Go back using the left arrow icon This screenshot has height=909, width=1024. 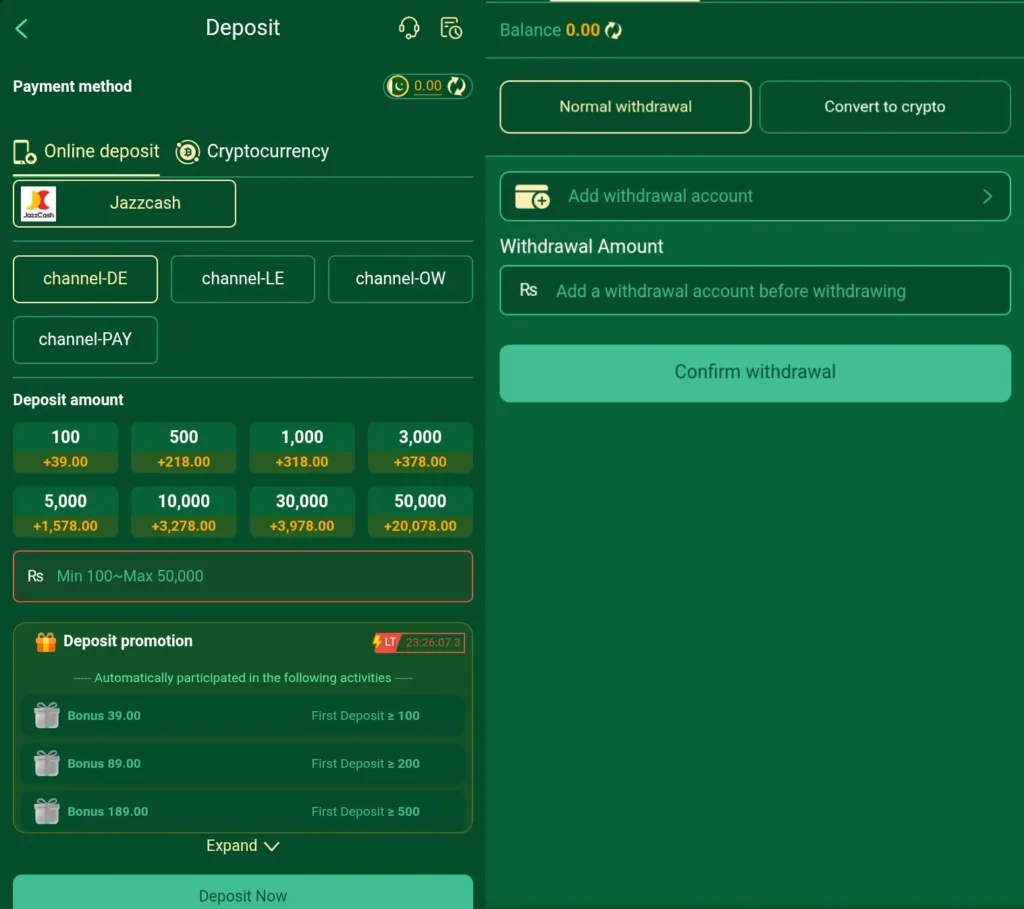(x=22, y=29)
